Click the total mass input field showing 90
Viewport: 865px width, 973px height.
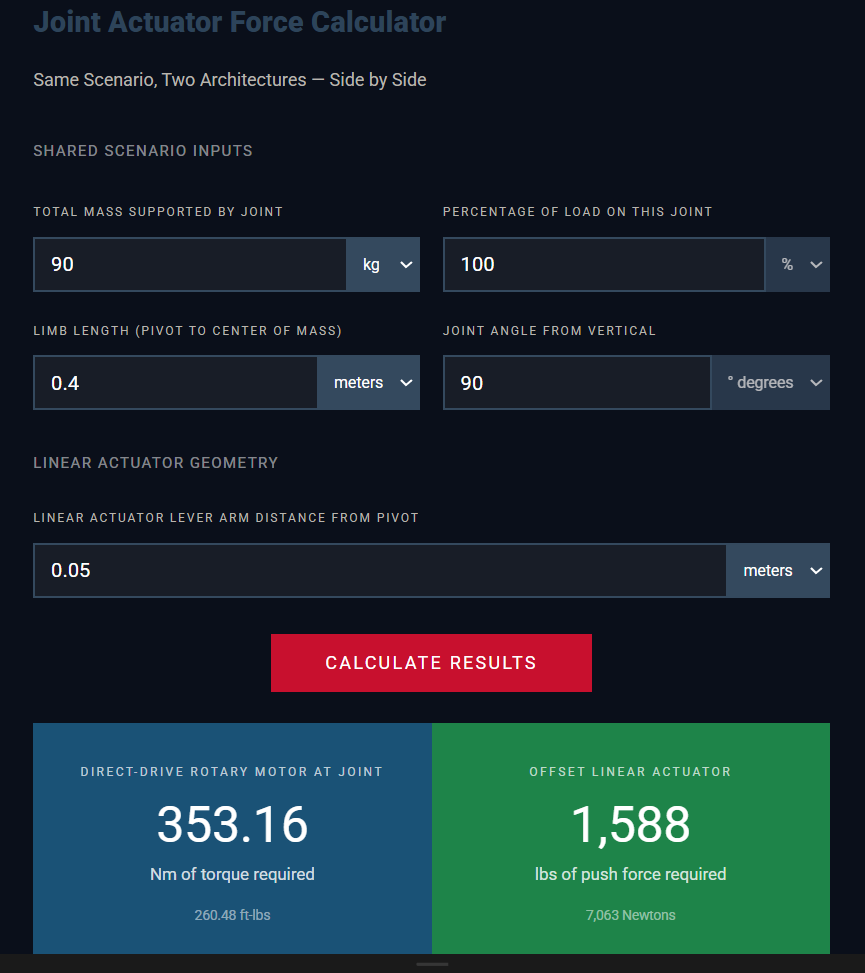190,264
